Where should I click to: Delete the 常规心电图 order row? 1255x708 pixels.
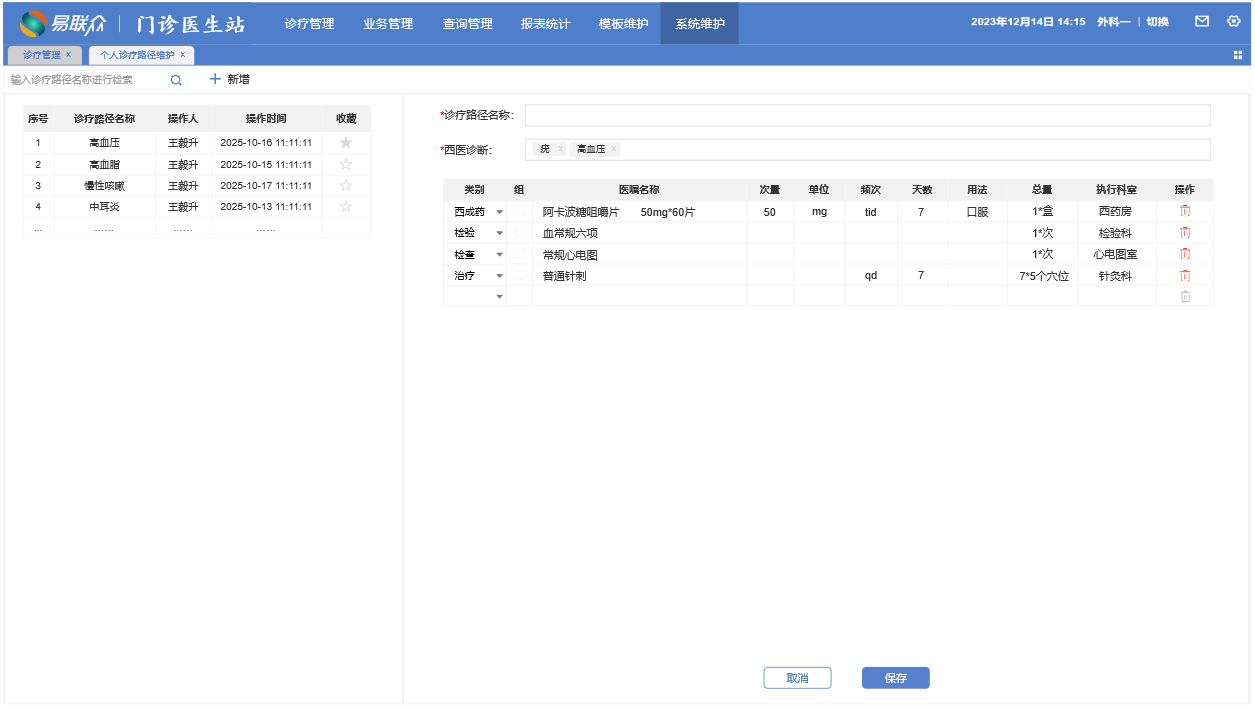click(x=1185, y=254)
